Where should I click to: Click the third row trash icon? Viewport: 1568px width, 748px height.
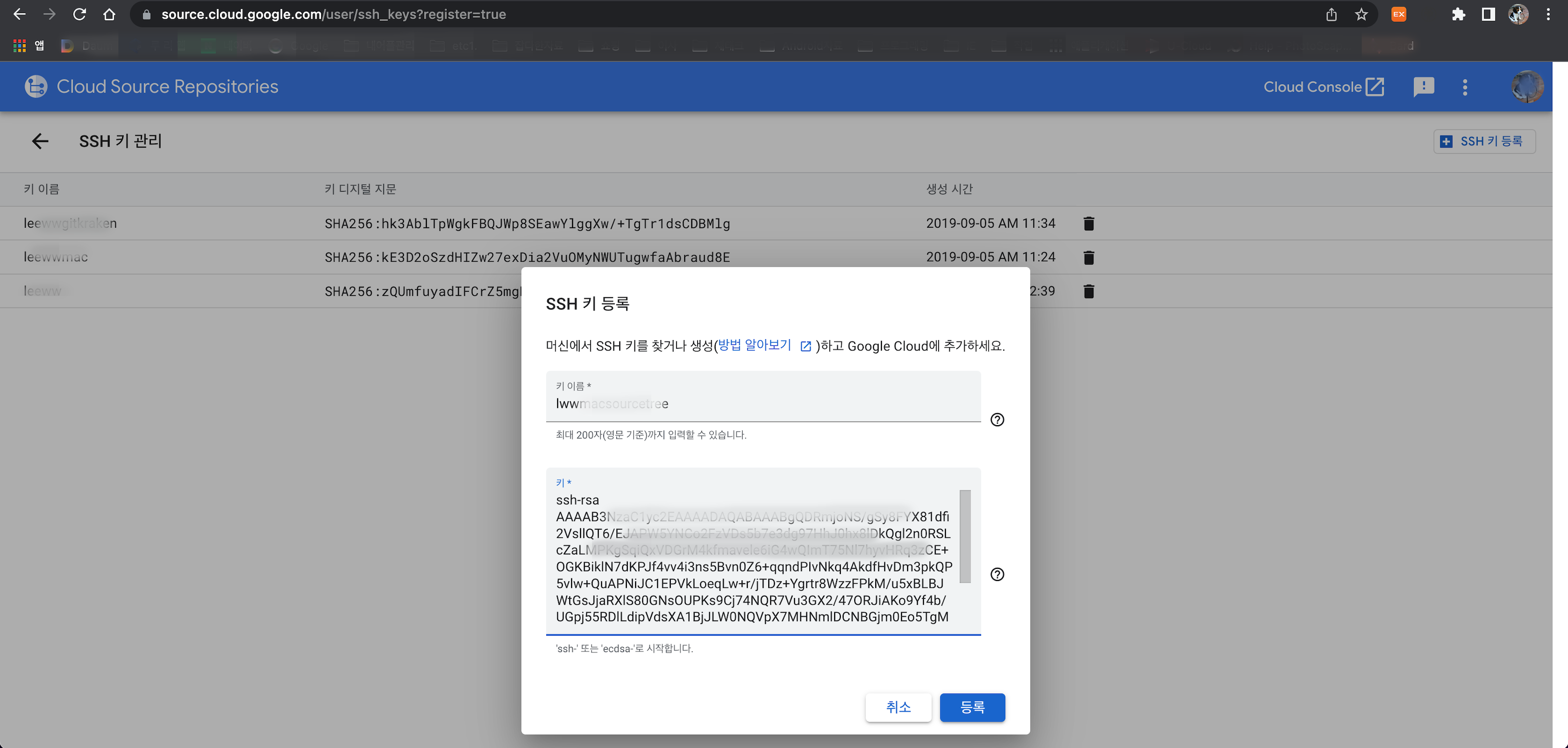click(x=1089, y=292)
